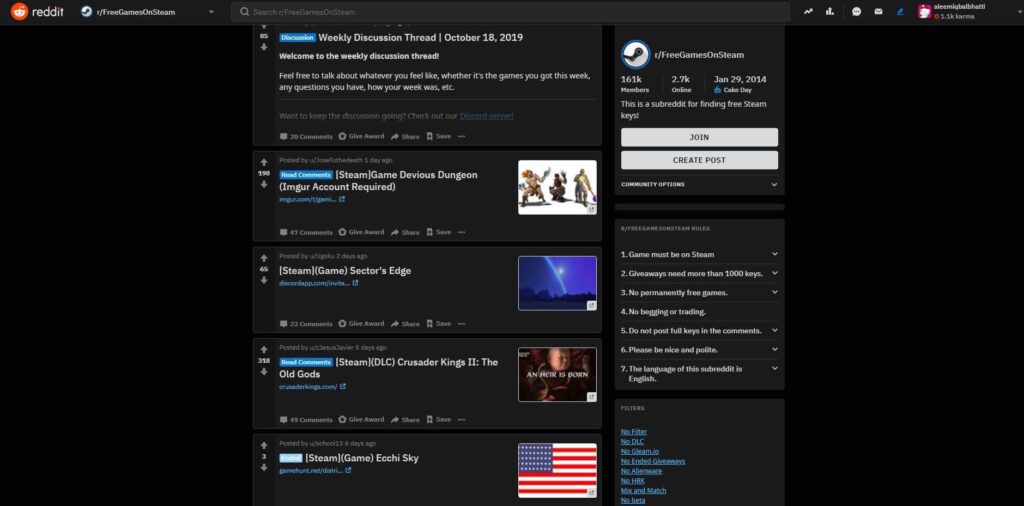The image size is (1024, 506).
Task: Share the Crusader Kings II post
Action: 406,420
